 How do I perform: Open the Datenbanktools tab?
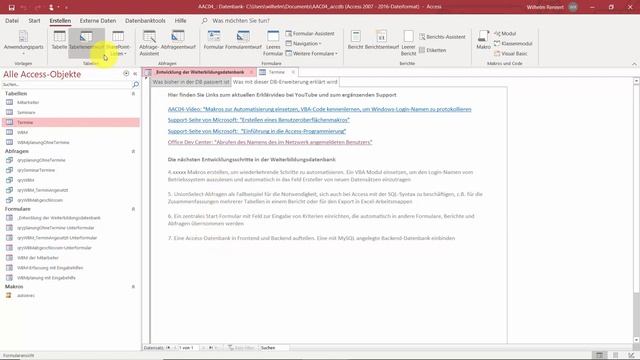(x=145, y=20)
